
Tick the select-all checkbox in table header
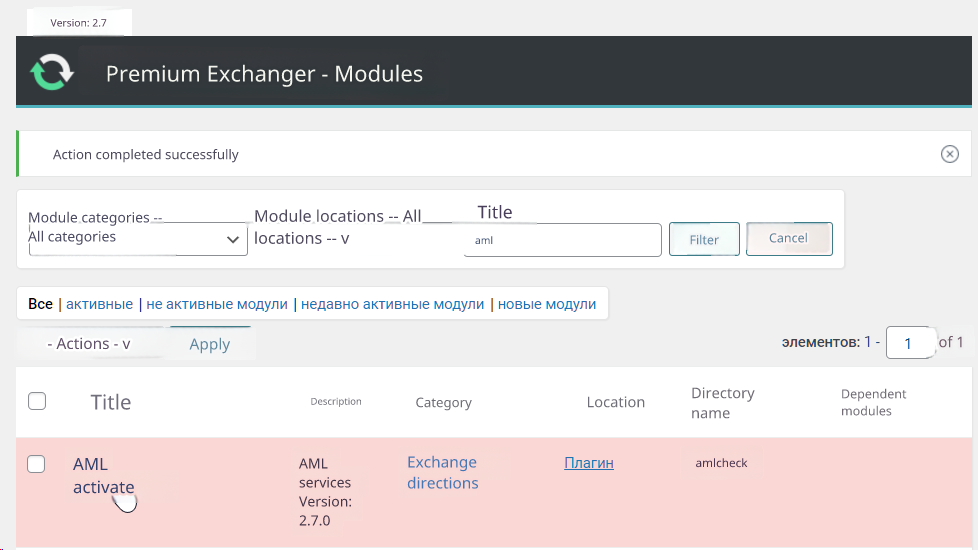point(37,401)
